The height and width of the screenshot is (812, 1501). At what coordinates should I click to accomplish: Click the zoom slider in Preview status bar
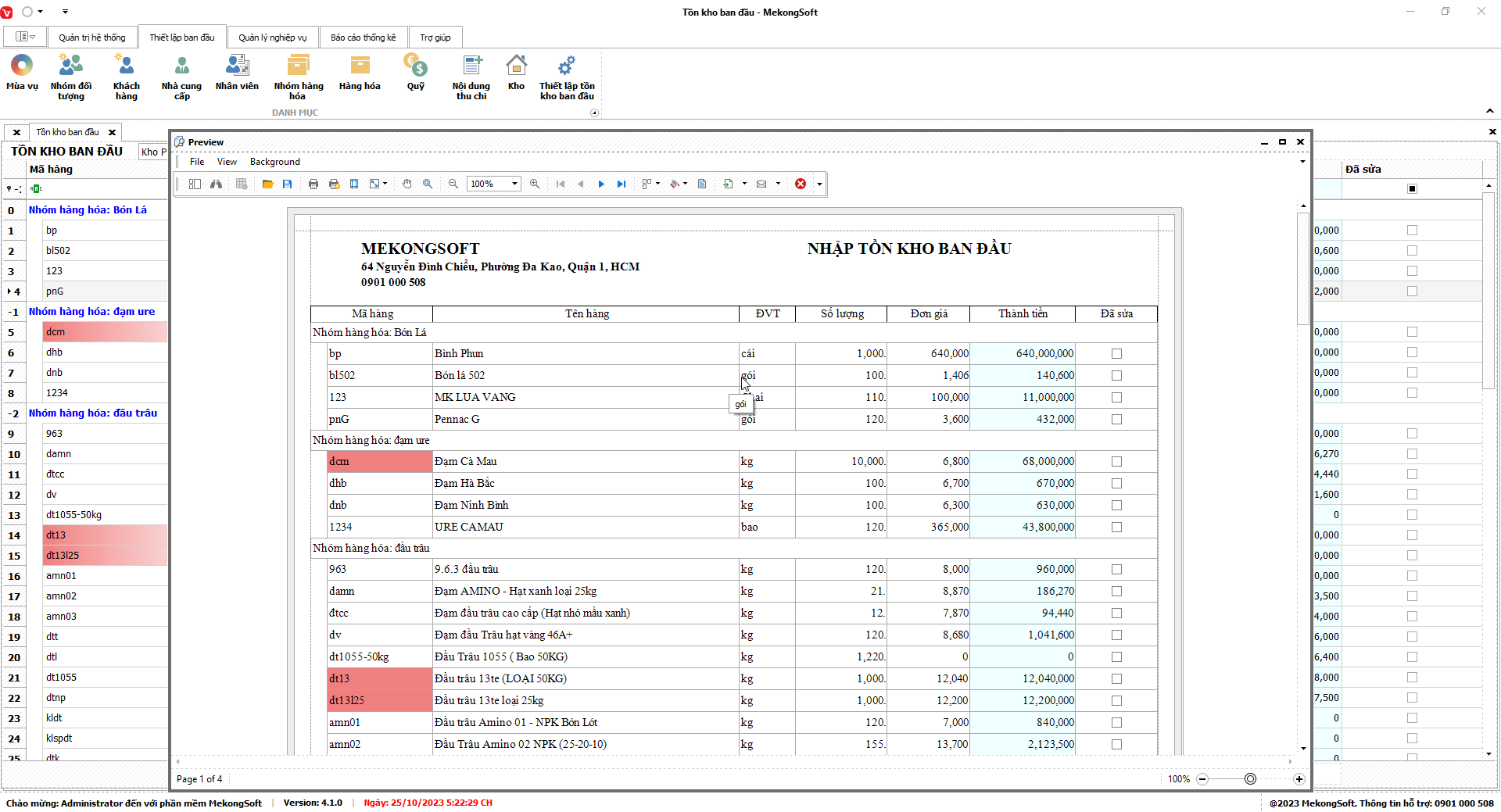(1250, 779)
